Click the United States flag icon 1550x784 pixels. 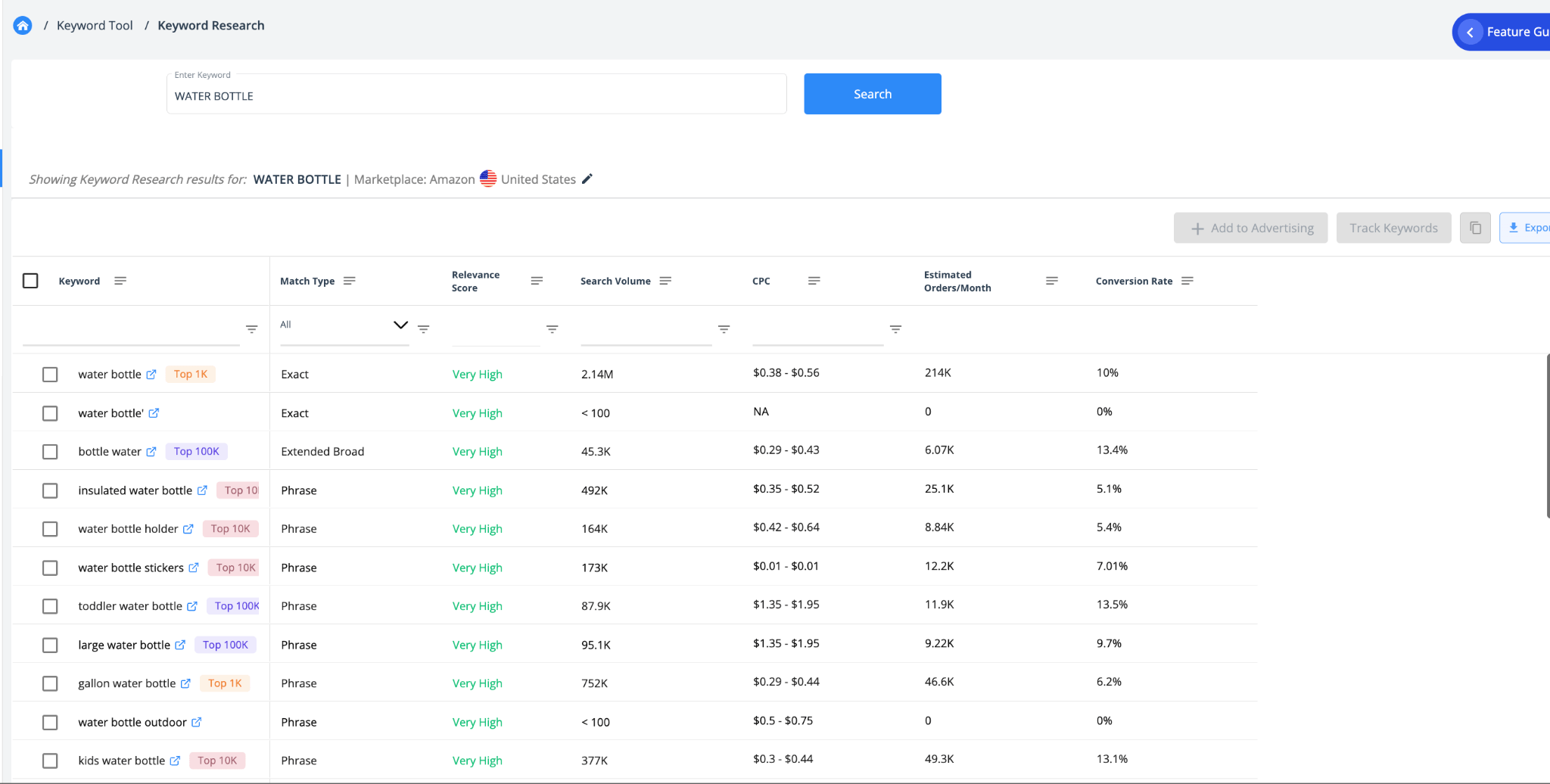[488, 179]
